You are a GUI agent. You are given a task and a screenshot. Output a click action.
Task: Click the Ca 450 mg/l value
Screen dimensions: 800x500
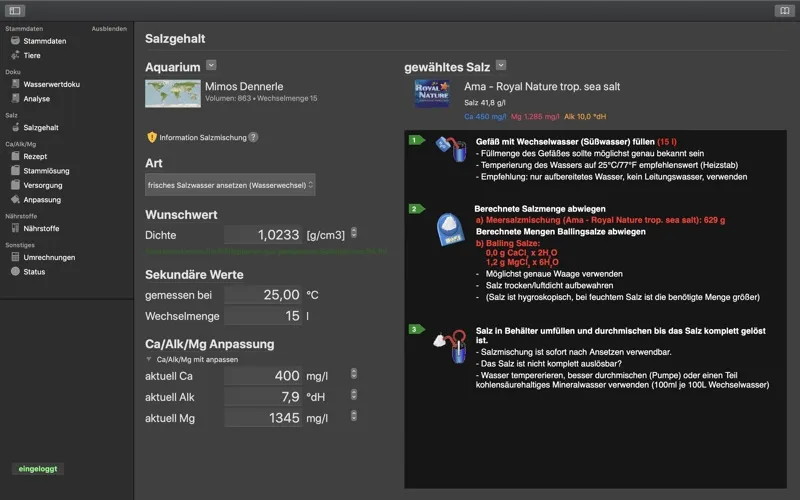[x=485, y=116]
